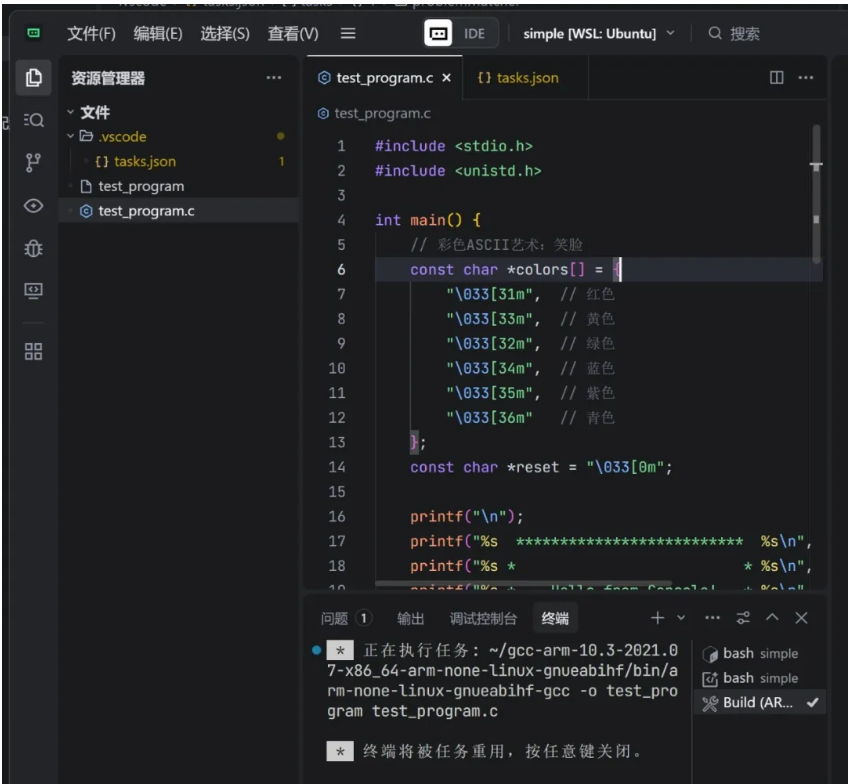The width and height of the screenshot is (854, 784).
Task: Open the 文件(F) menu
Action: (x=91, y=33)
